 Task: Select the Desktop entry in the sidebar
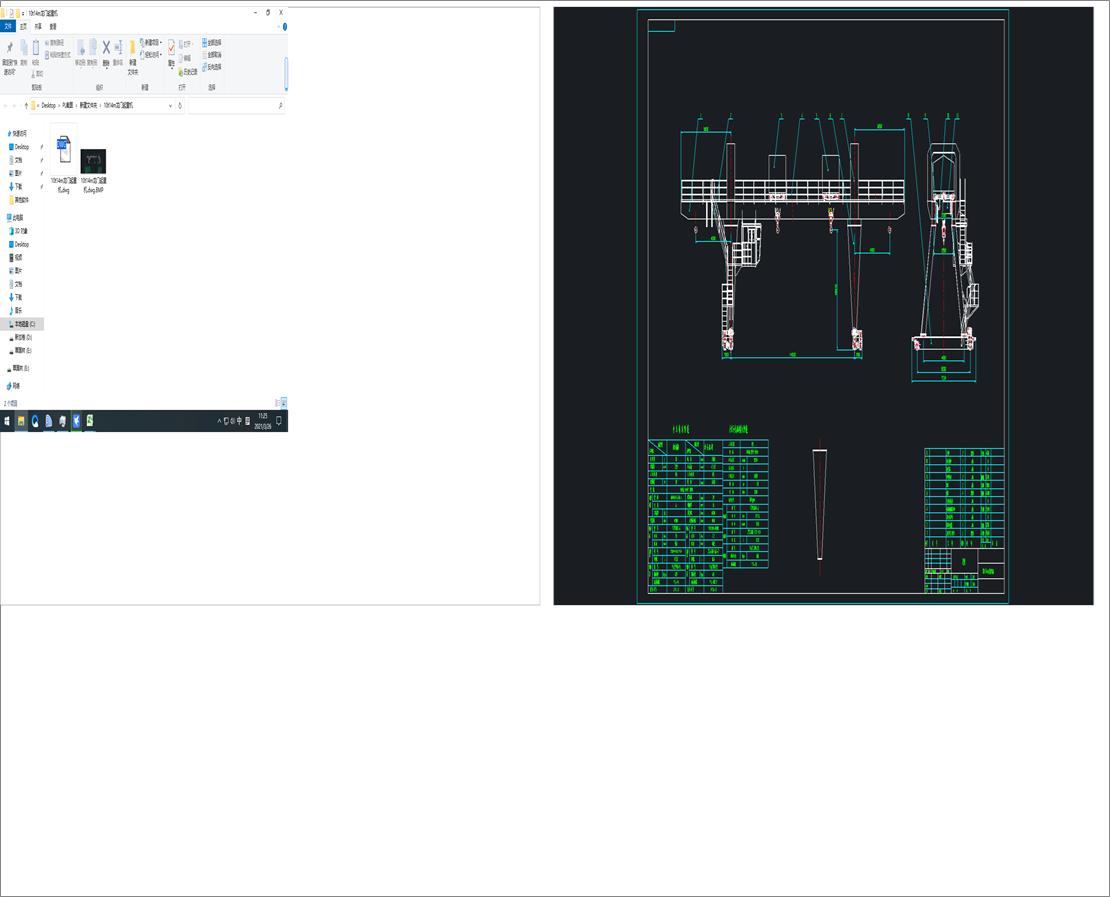[x=20, y=147]
